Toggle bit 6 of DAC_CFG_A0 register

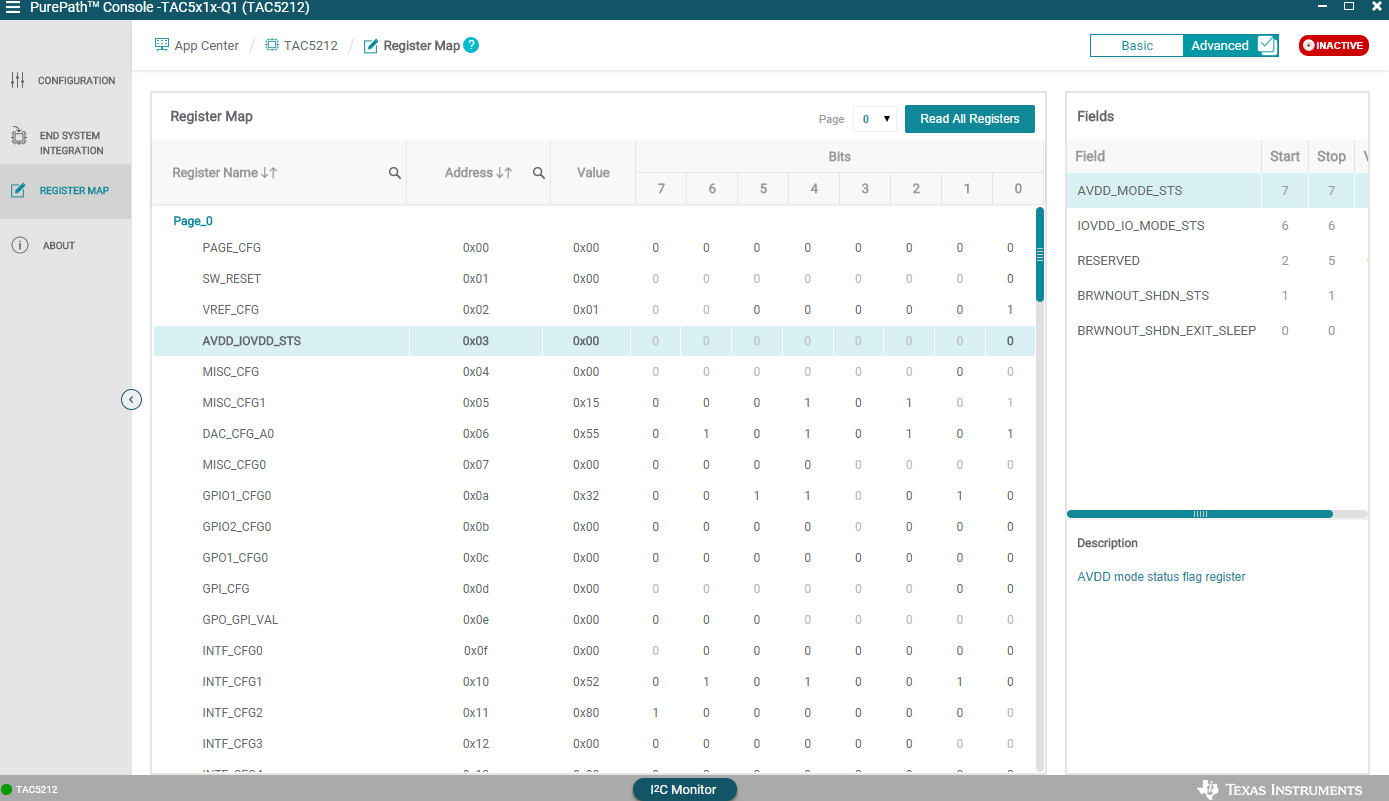tap(706, 434)
